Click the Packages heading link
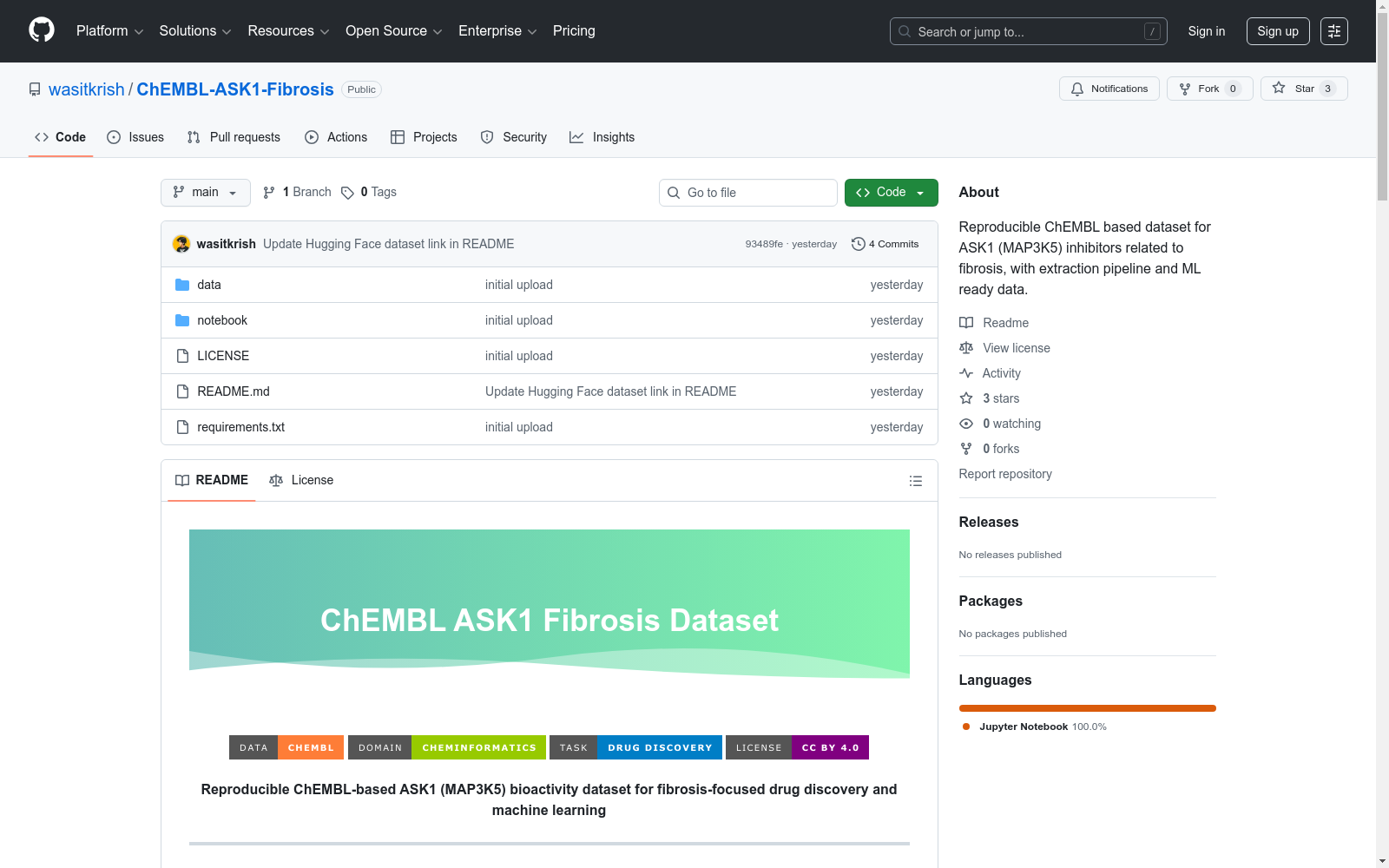This screenshot has height=868, width=1389. pyautogui.click(x=991, y=601)
